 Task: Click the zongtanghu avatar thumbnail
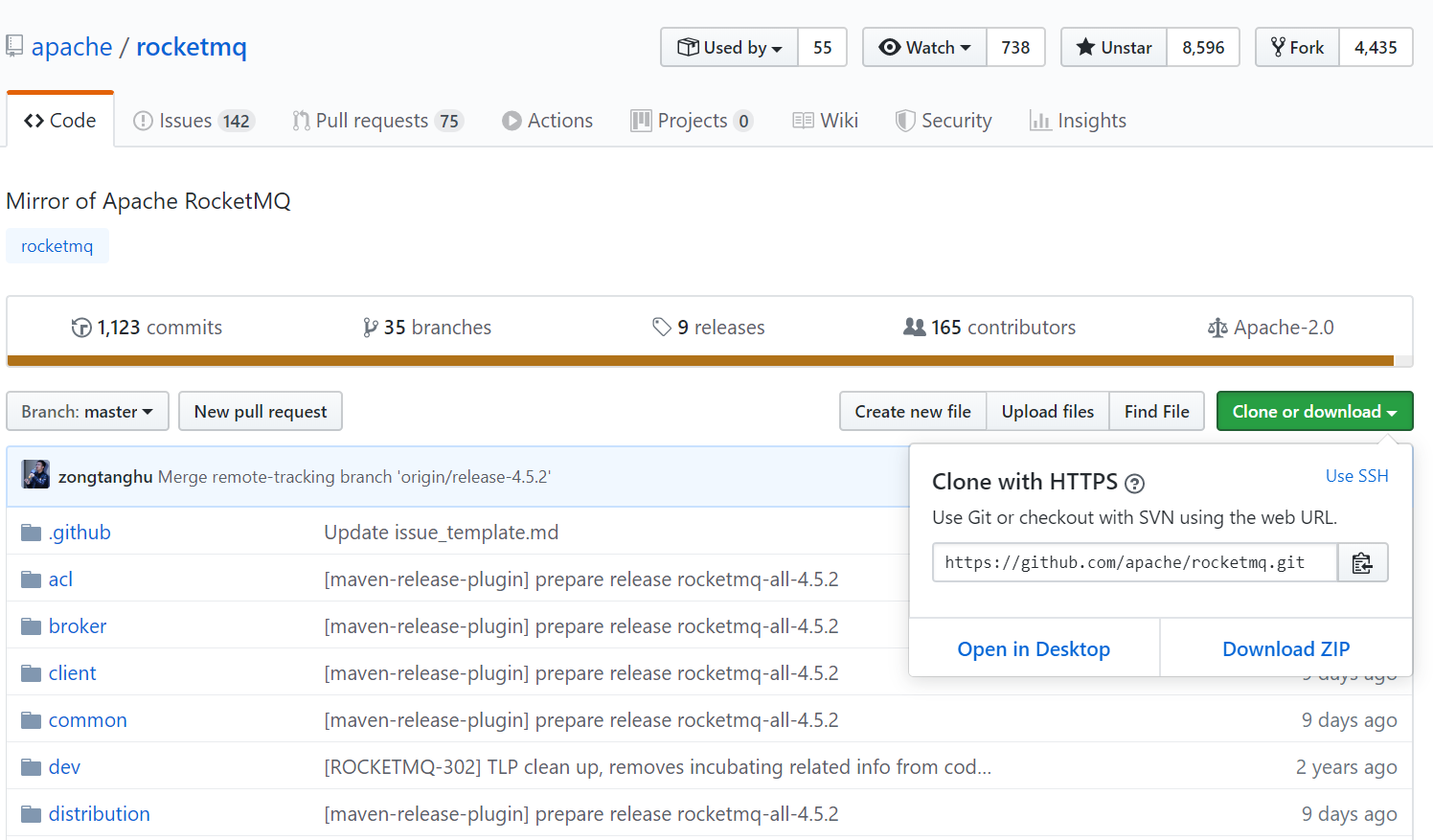point(36,474)
